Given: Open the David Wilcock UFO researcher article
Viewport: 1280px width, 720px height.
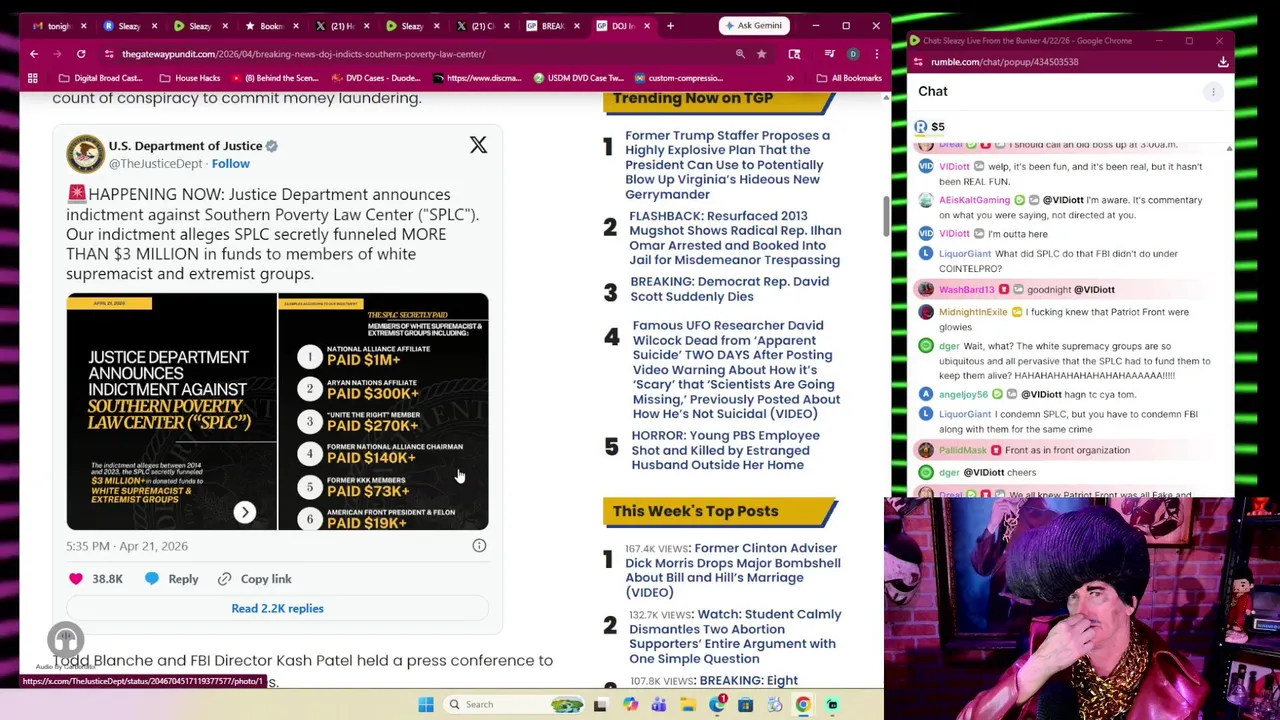Looking at the screenshot, I should pos(736,369).
